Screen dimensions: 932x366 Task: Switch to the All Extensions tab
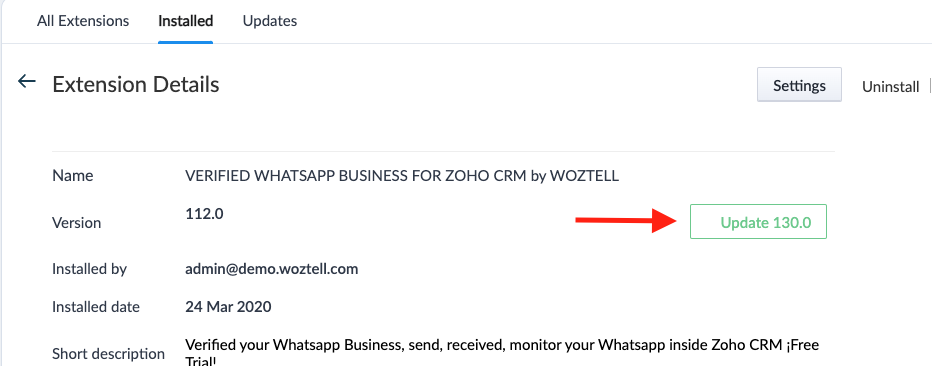83,21
